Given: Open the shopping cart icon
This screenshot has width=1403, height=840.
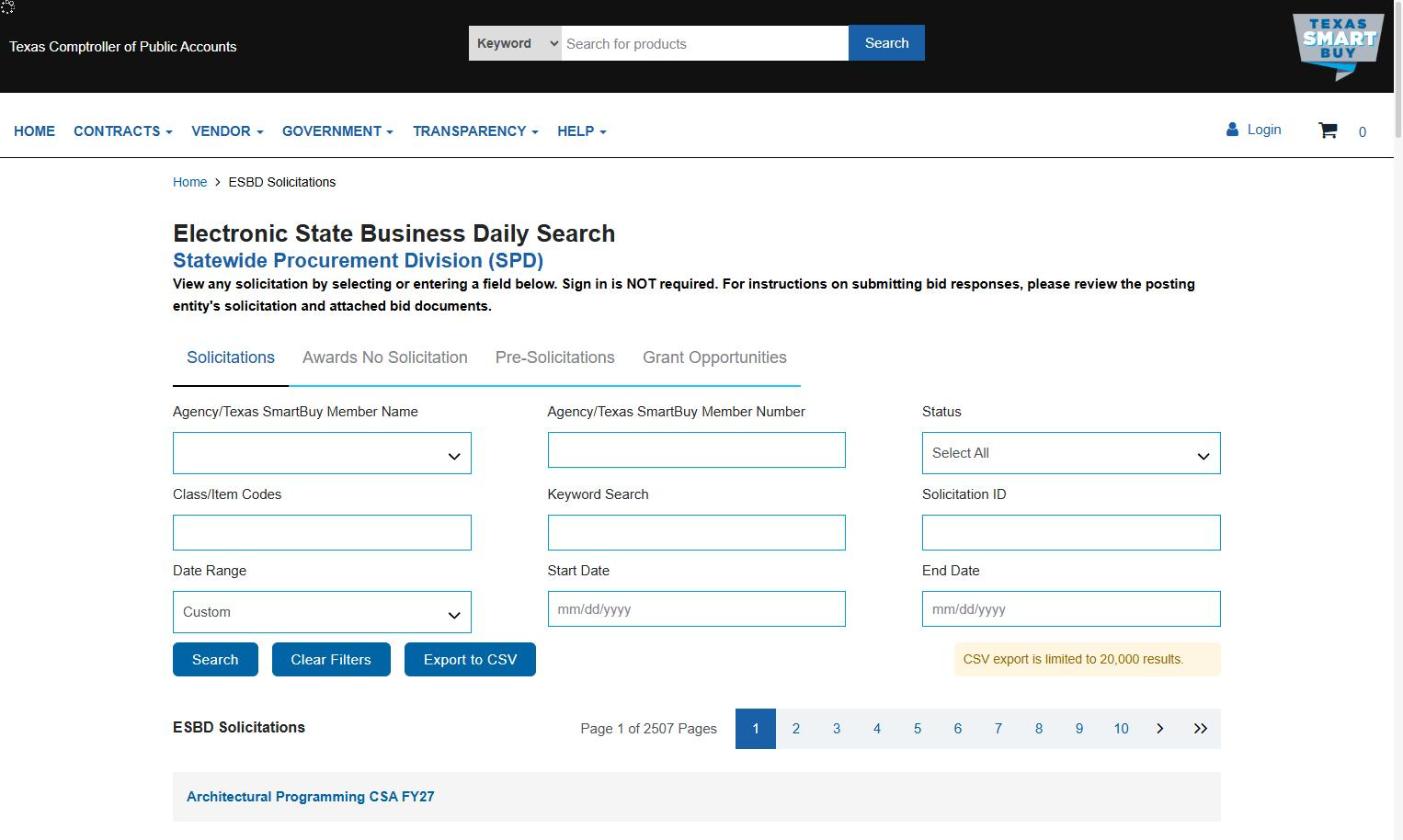Looking at the screenshot, I should pyautogui.click(x=1328, y=130).
